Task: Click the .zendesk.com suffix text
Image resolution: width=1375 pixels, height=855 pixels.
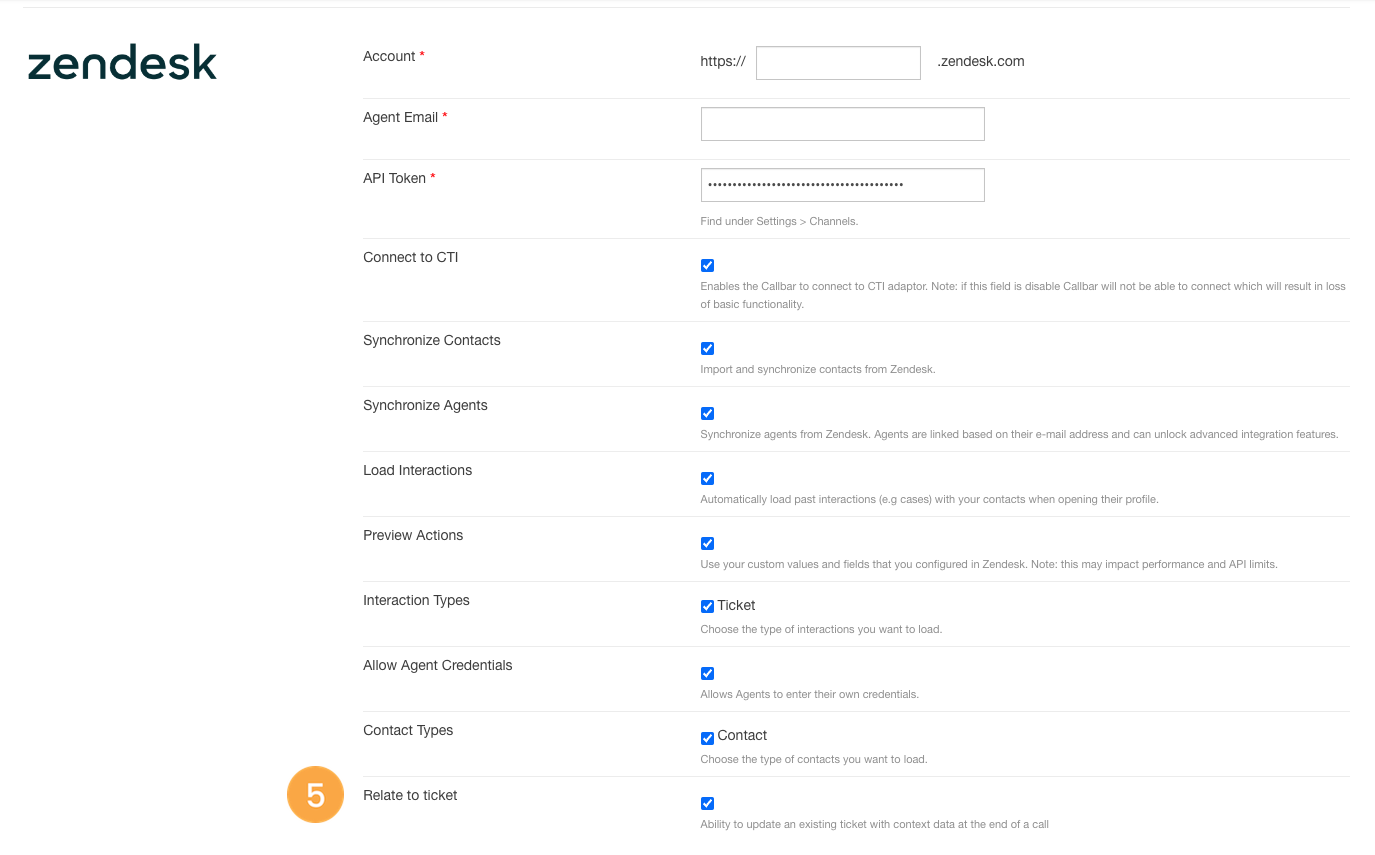Action: click(x=981, y=61)
